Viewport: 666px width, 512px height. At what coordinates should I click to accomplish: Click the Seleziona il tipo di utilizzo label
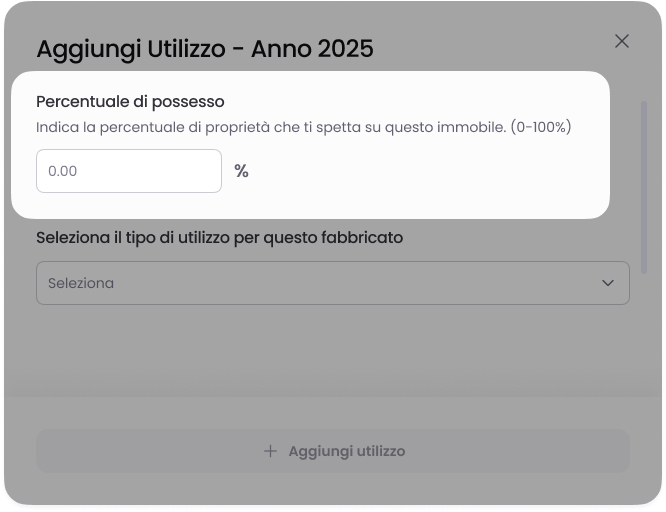click(219, 238)
